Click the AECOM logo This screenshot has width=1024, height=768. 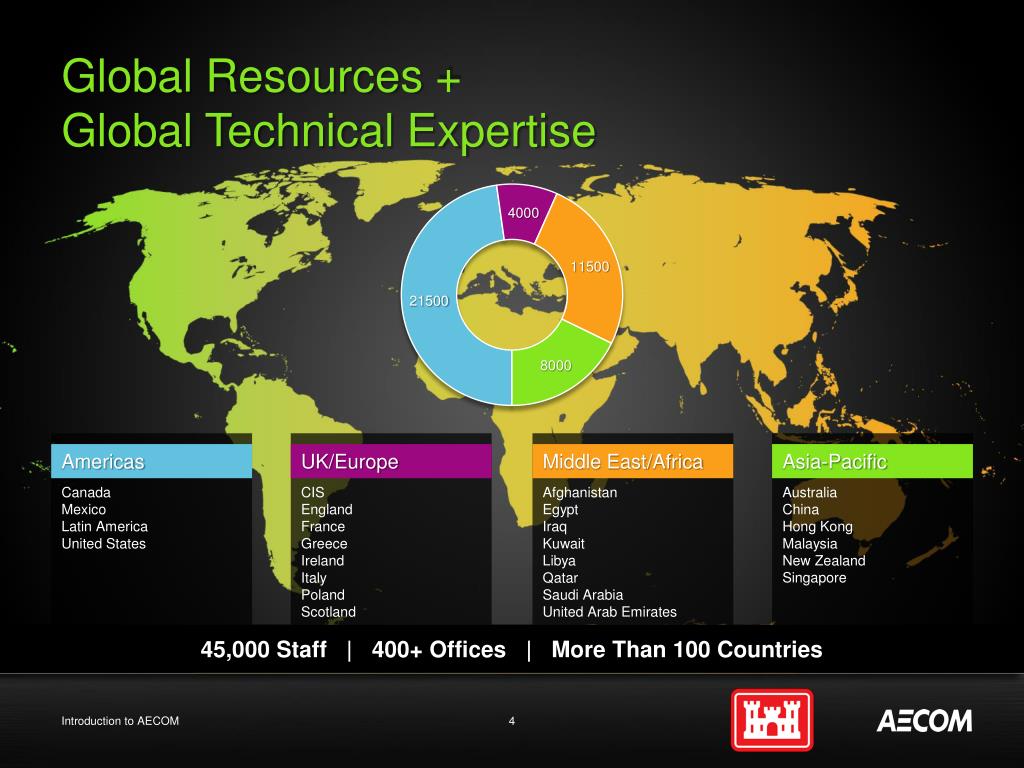[x=924, y=721]
